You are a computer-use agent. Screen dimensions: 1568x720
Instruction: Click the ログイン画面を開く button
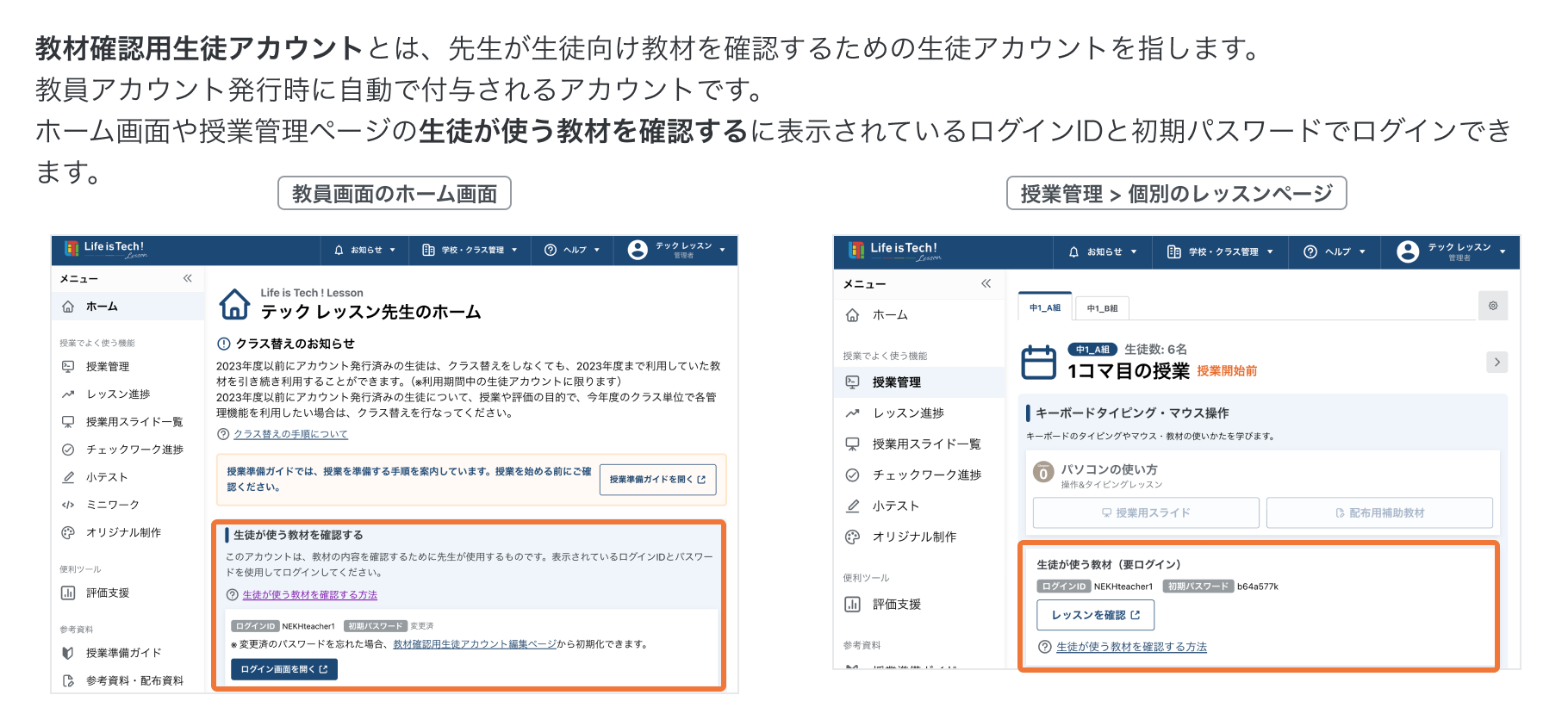pos(283,669)
